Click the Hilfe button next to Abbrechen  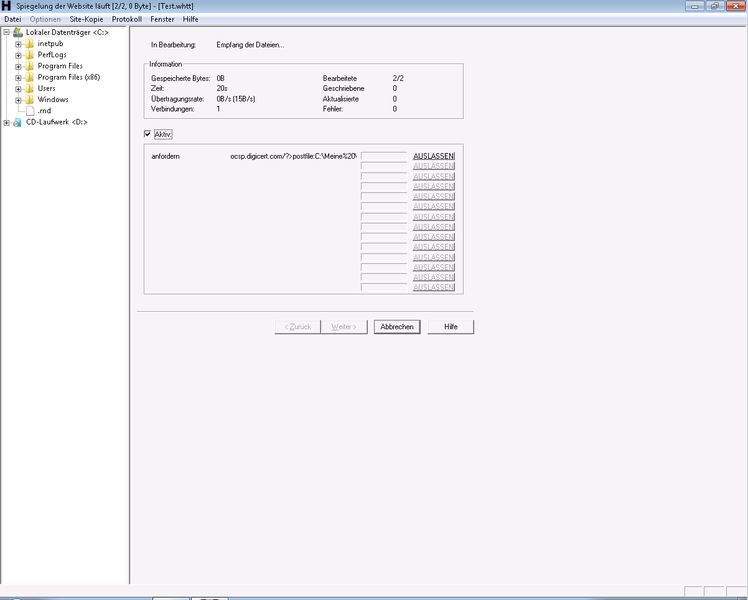pyautogui.click(x=451, y=327)
